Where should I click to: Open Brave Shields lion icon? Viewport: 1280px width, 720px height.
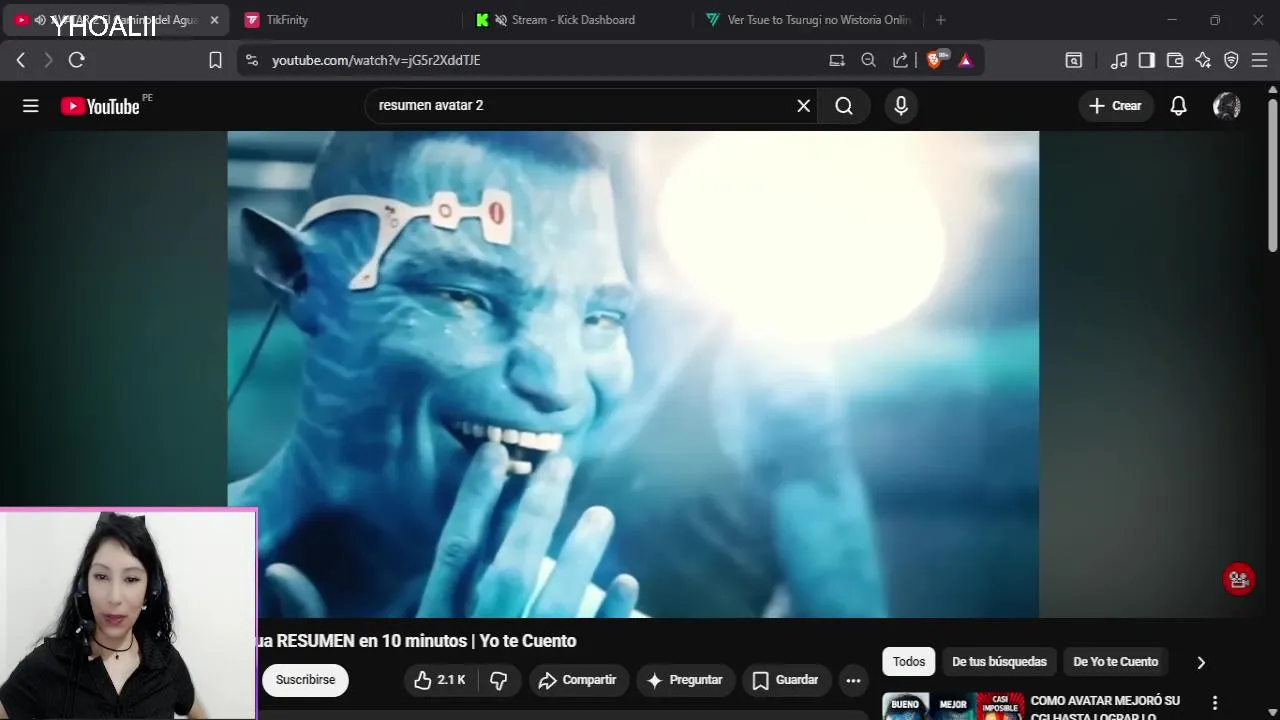click(936, 60)
